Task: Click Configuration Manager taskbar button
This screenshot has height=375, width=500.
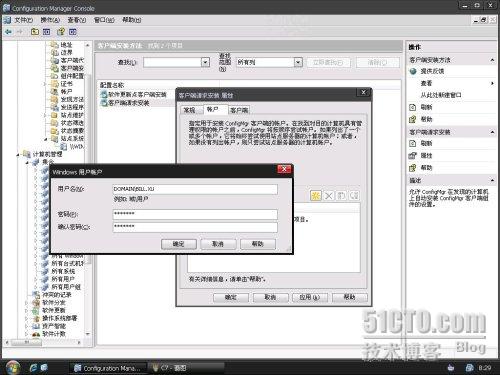Action: [108, 368]
